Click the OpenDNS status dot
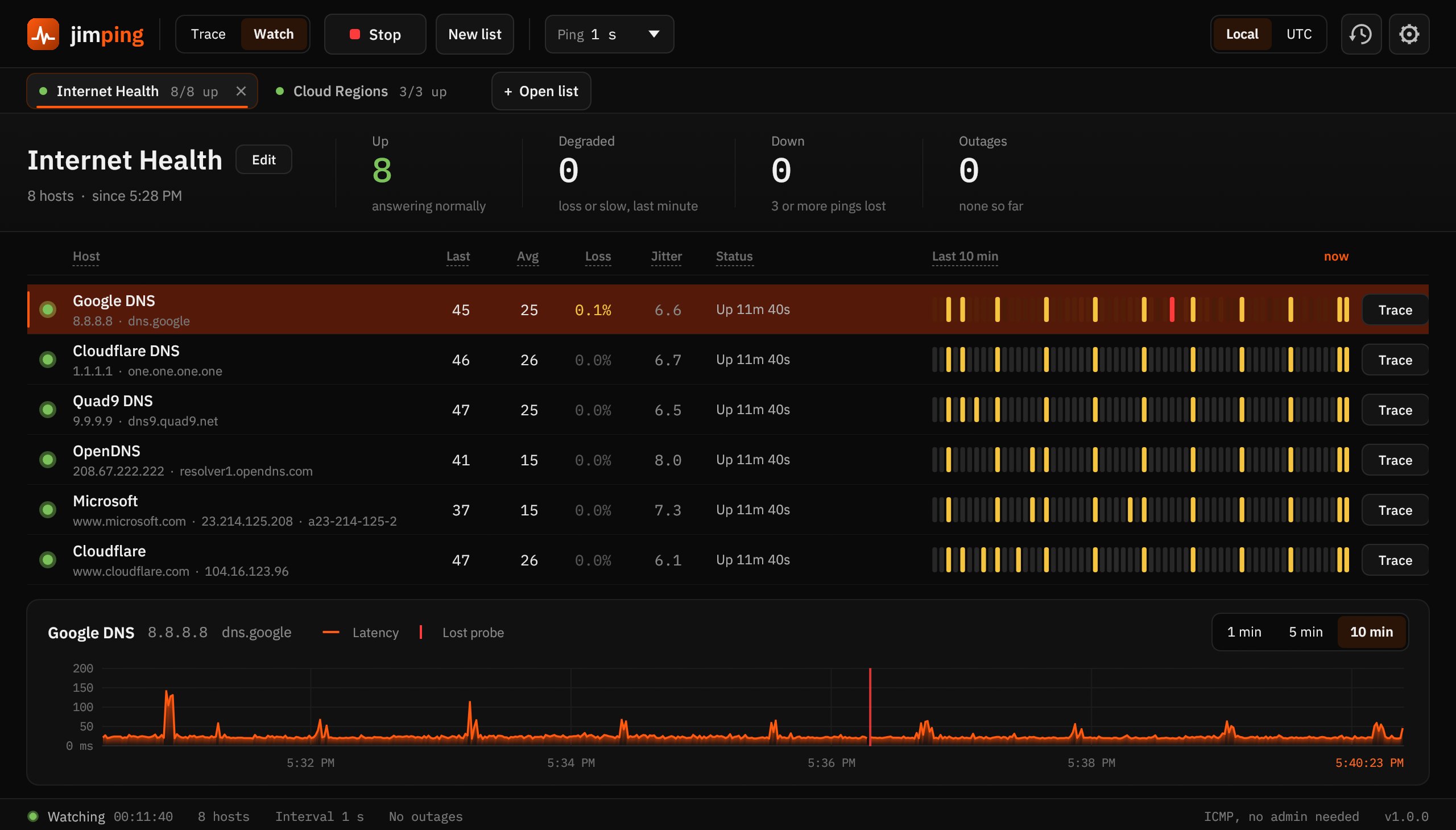 point(48,460)
